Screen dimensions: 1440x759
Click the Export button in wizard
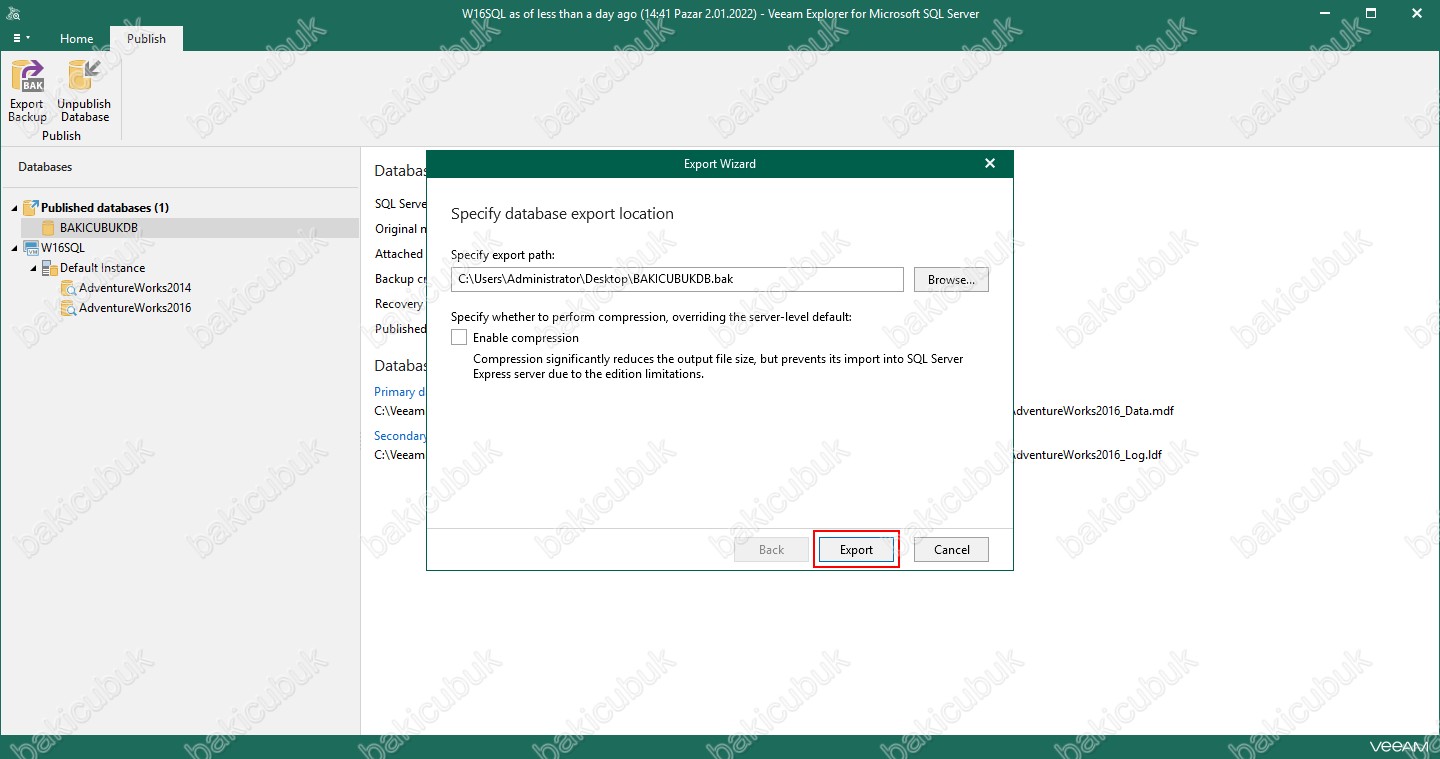coord(856,549)
